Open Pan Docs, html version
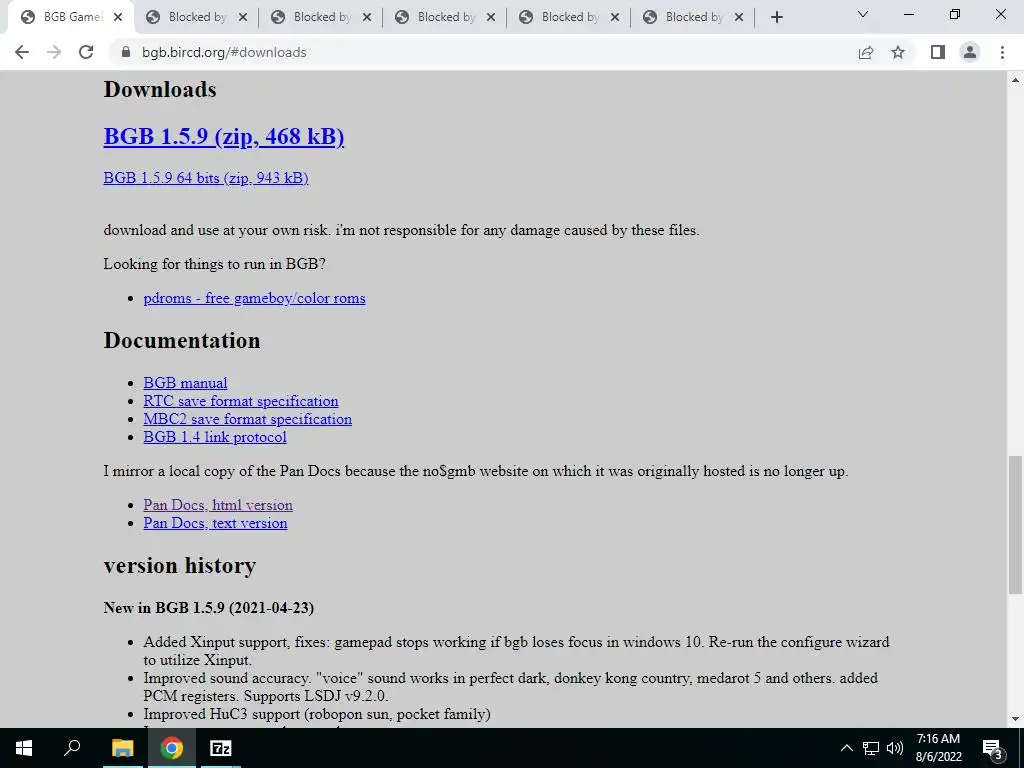 218,505
